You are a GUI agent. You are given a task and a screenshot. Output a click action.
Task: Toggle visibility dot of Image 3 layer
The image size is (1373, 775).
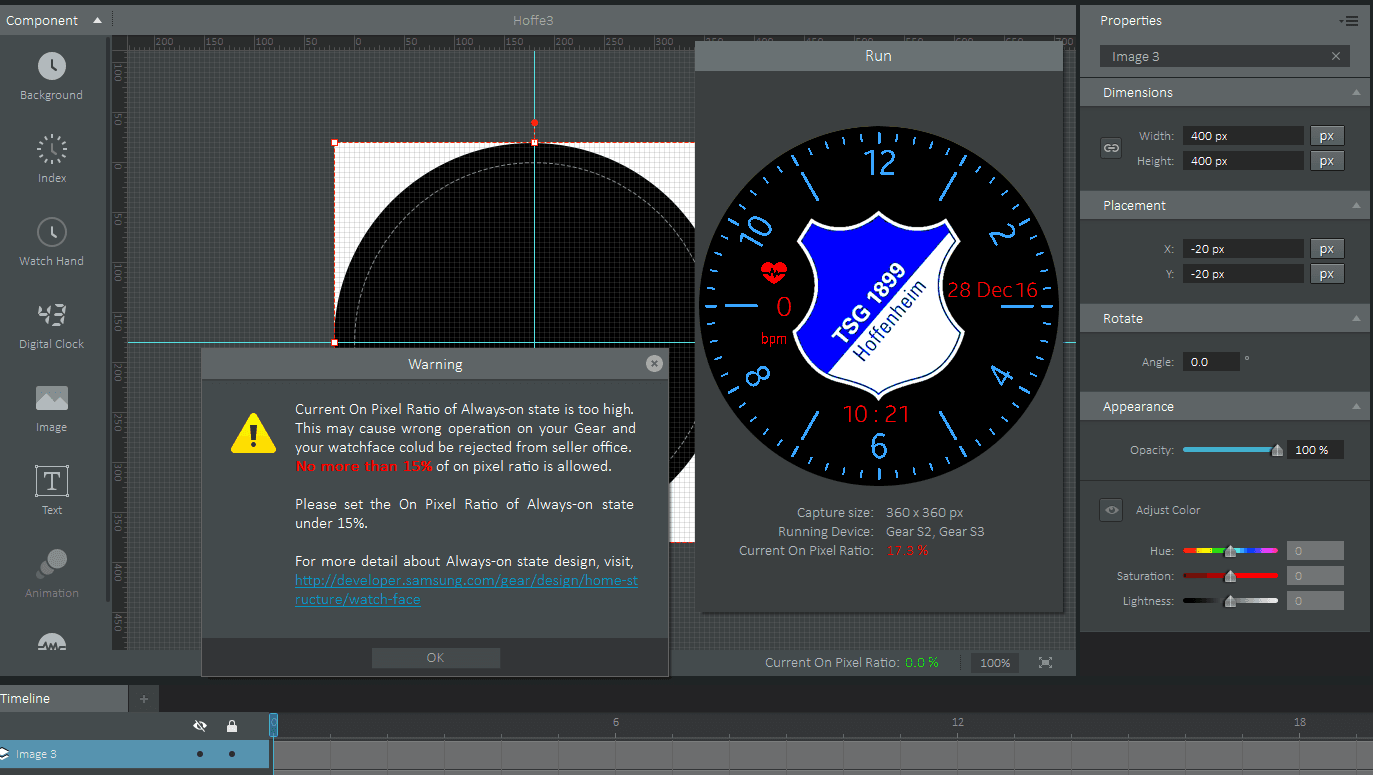click(x=200, y=754)
